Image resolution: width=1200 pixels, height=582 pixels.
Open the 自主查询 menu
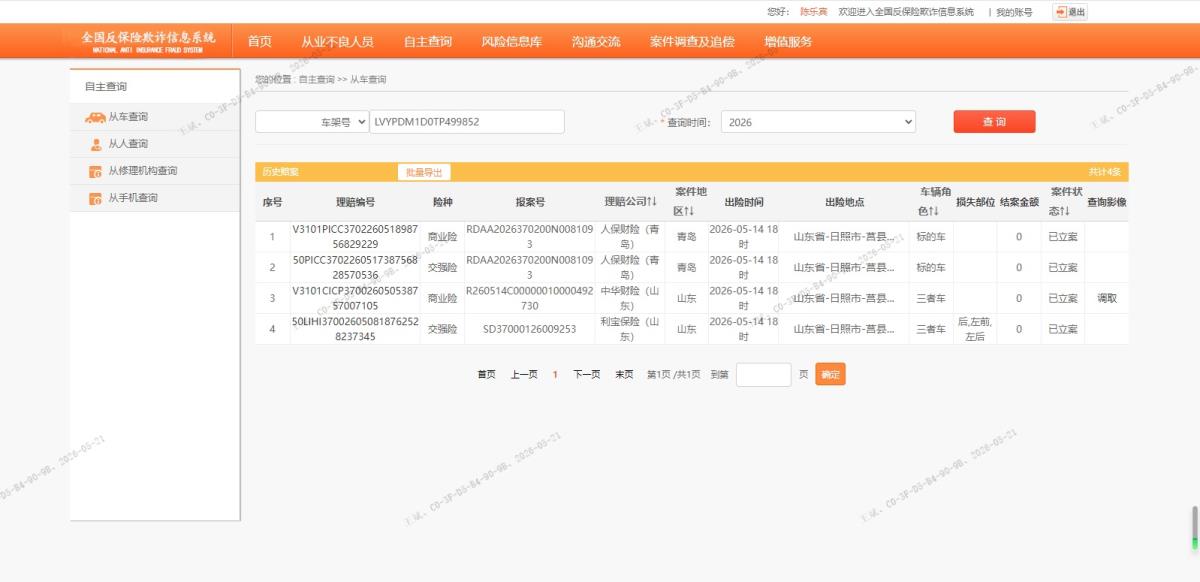tap(428, 41)
